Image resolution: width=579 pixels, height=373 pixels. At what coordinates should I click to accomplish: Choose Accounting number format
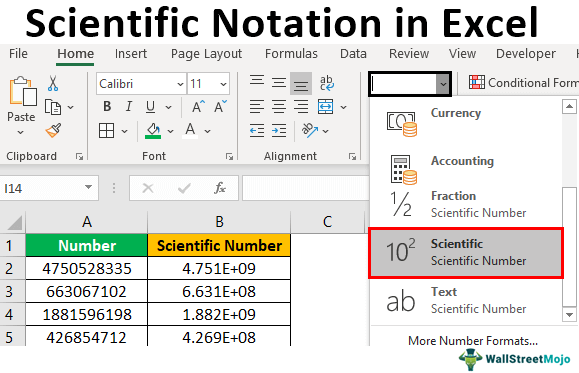[x=466, y=169]
